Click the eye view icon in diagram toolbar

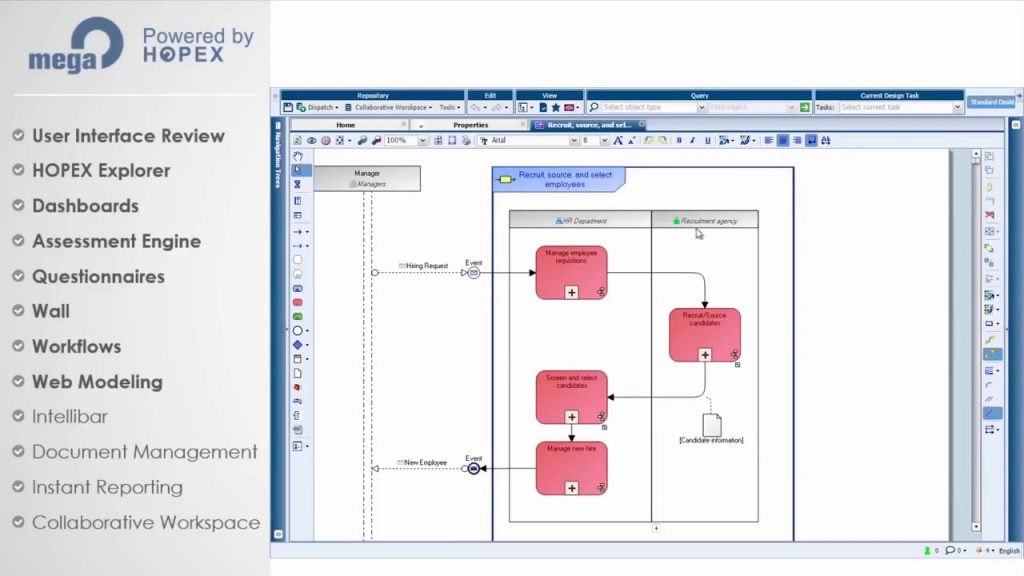tap(312, 140)
